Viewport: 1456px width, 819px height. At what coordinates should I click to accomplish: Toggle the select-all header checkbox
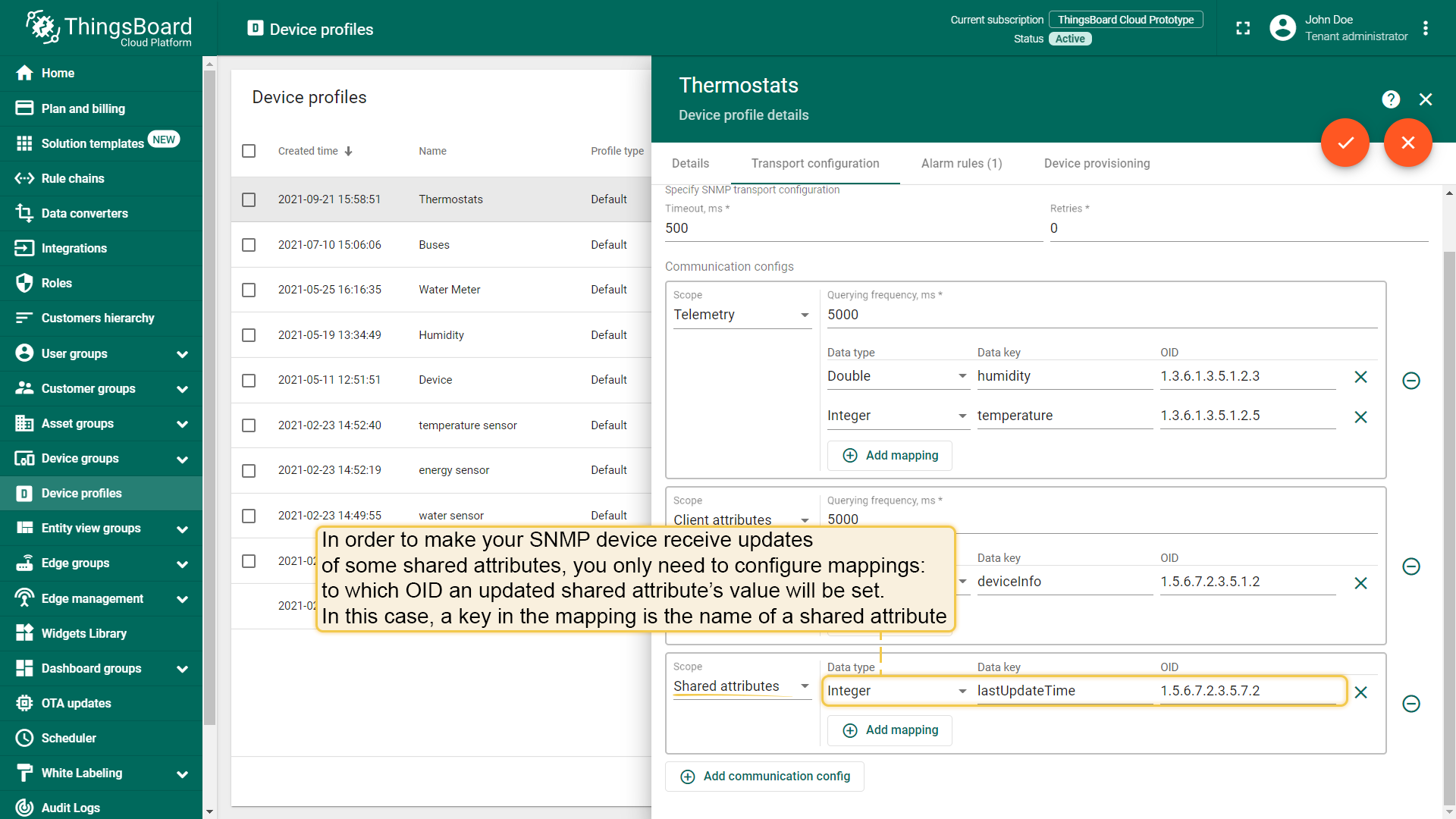(249, 151)
